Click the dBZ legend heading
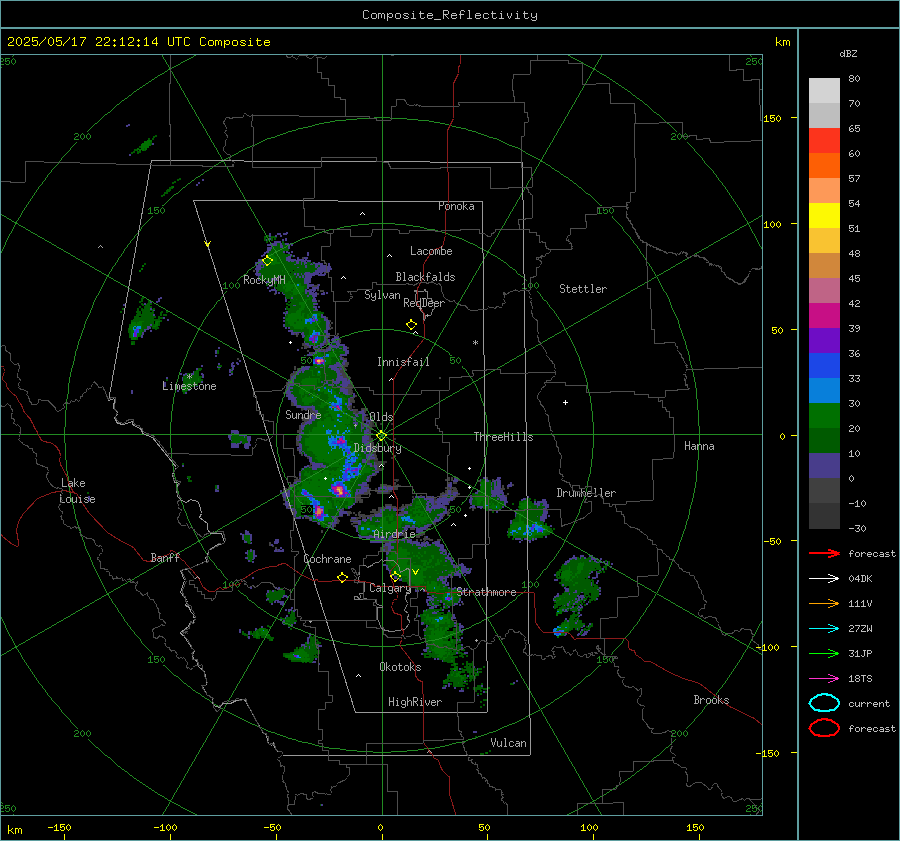 point(848,53)
